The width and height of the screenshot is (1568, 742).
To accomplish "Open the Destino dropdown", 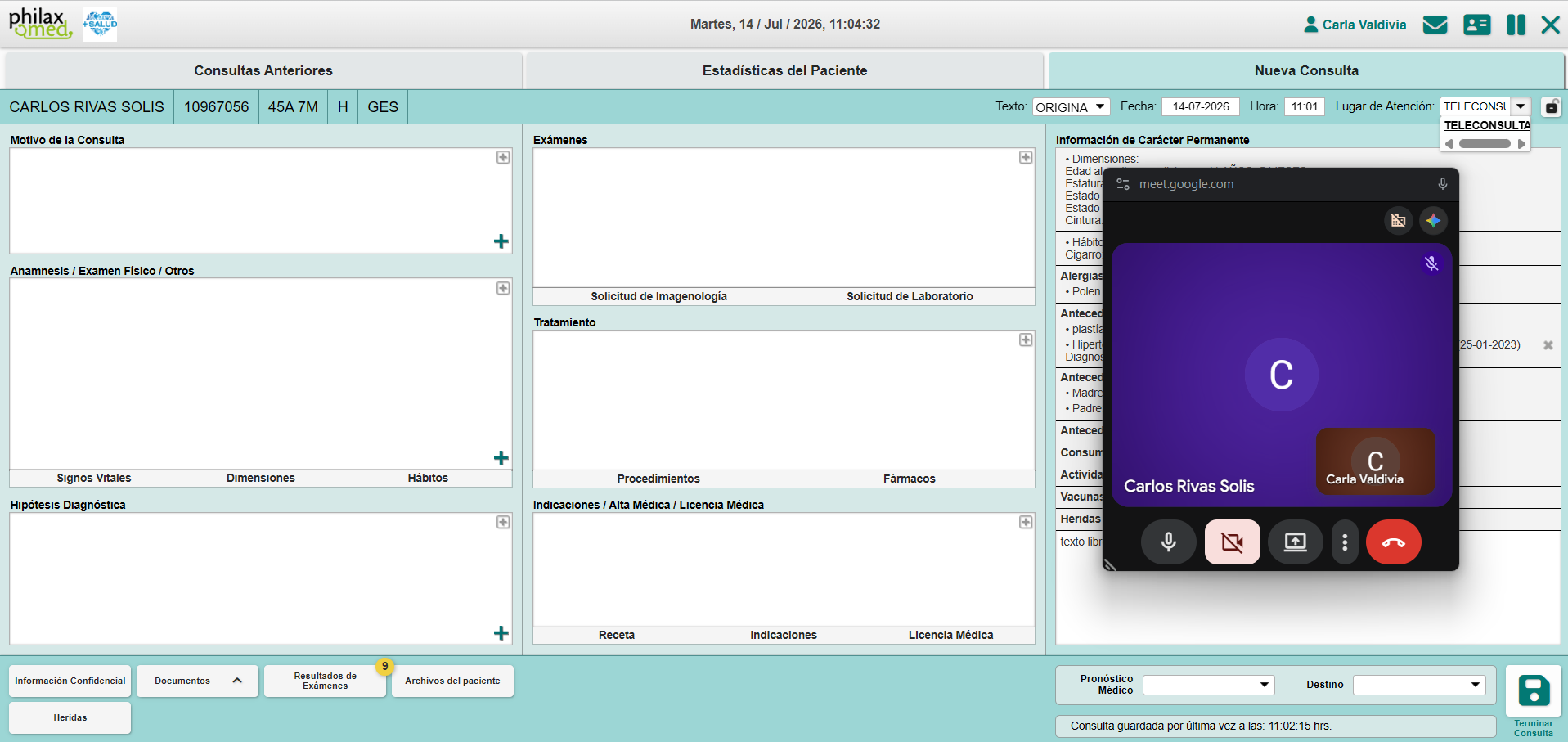I will pos(1419,685).
